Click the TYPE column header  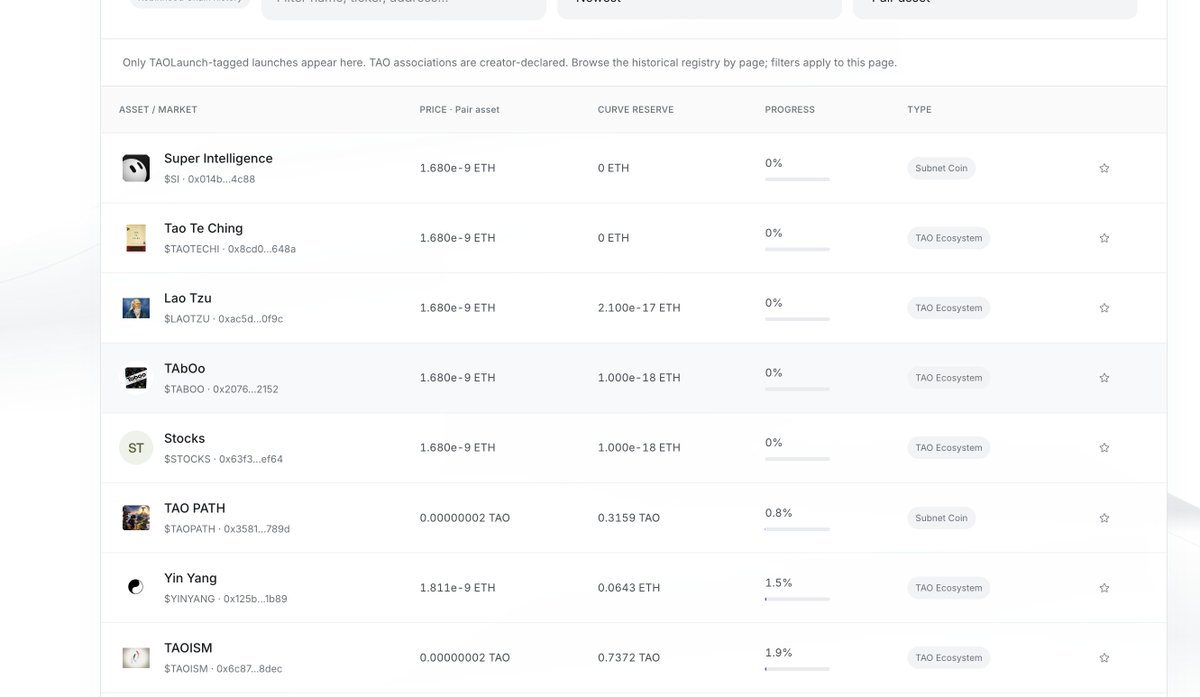tap(919, 110)
